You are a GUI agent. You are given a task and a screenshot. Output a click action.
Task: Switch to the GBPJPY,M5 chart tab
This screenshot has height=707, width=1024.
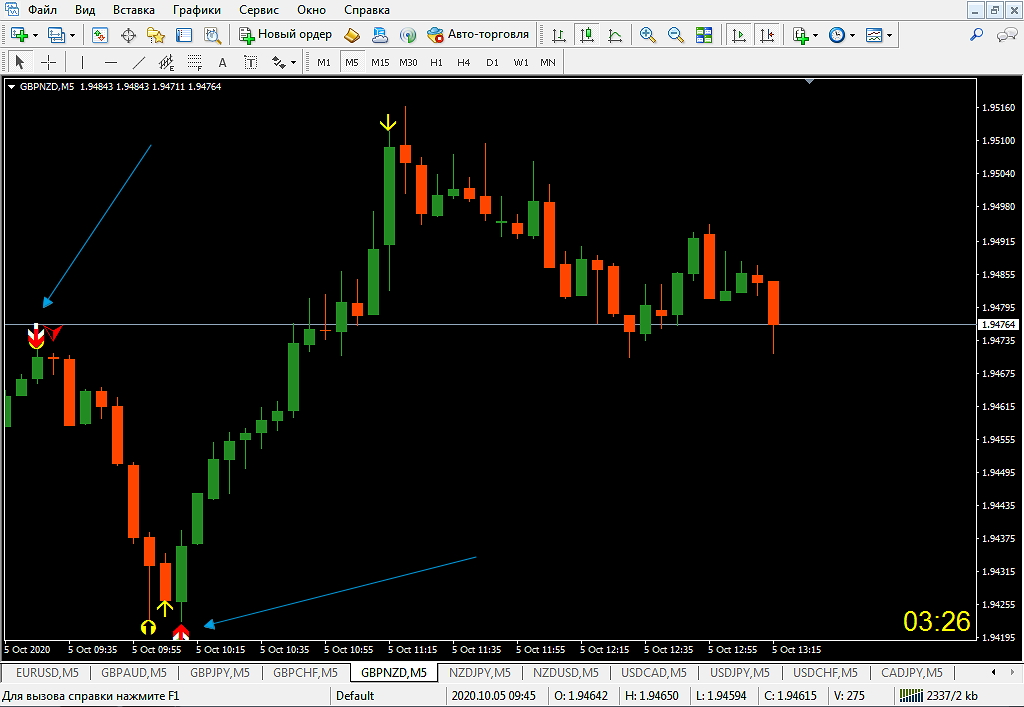tap(219, 672)
